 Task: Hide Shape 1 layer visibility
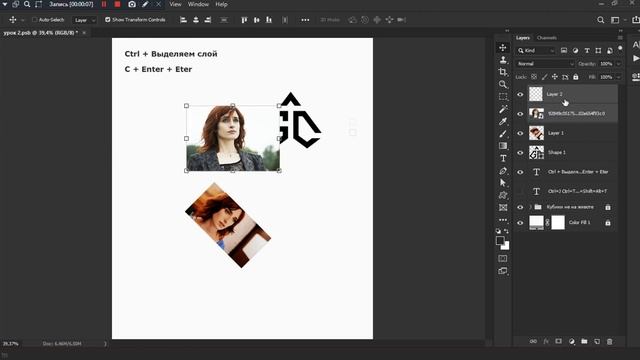(x=520, y=153)
